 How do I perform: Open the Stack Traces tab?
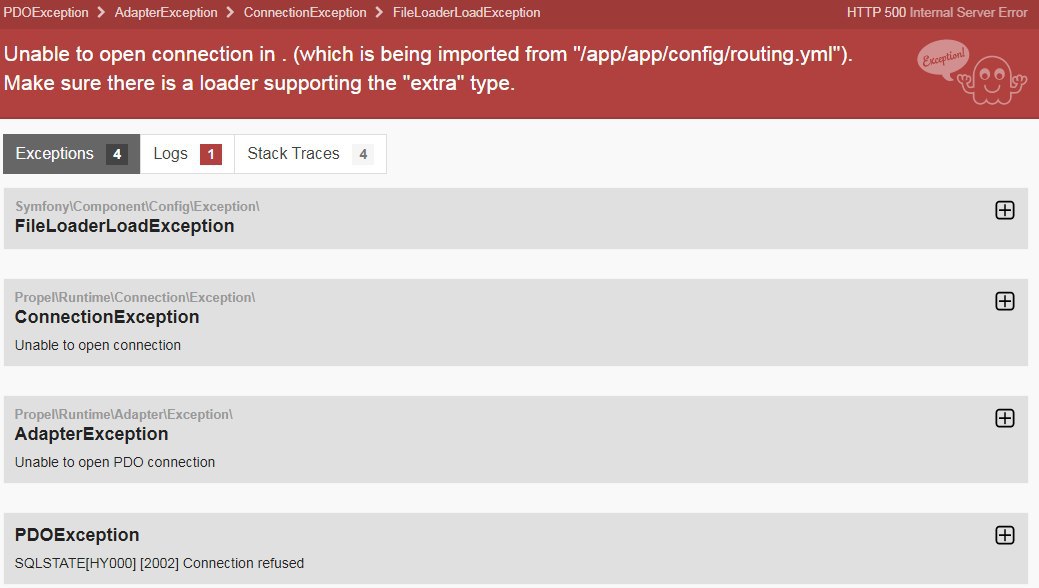(x=310, y=154)
